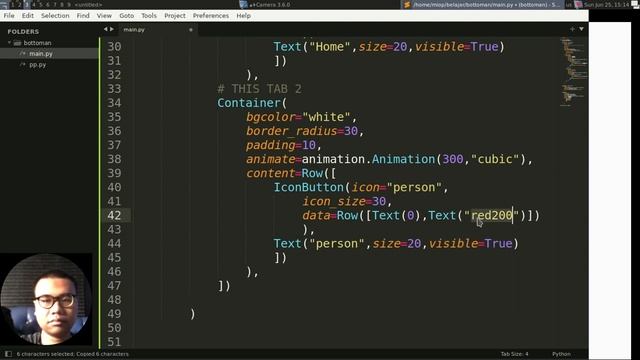Click line number 42 in the gutter
Image resolution: width=640 pixels, height=360 pixels.
[x=114, y=216]
